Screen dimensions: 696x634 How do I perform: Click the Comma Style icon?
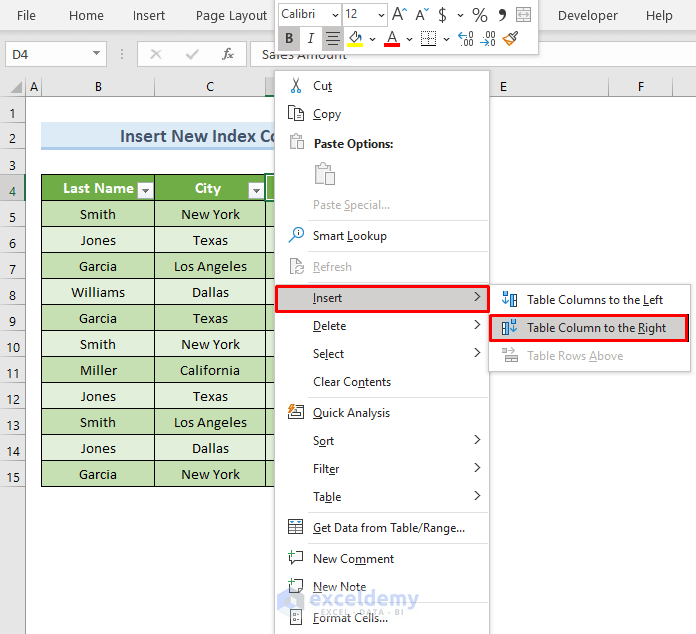(502, 15)
